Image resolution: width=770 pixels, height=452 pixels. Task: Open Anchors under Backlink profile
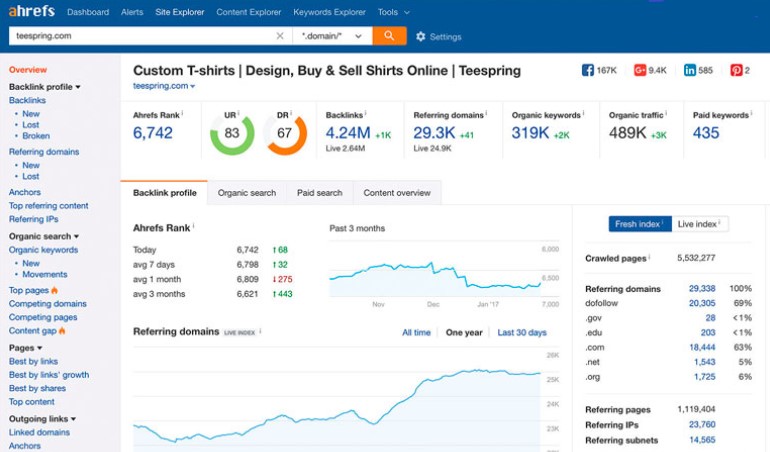tap(25, 192)
